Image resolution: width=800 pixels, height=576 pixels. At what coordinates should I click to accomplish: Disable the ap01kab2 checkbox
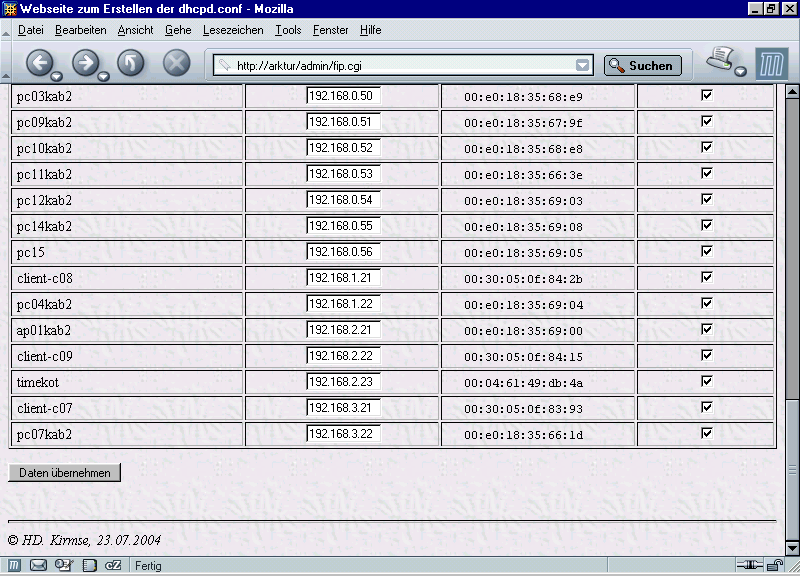click(707, 330)
